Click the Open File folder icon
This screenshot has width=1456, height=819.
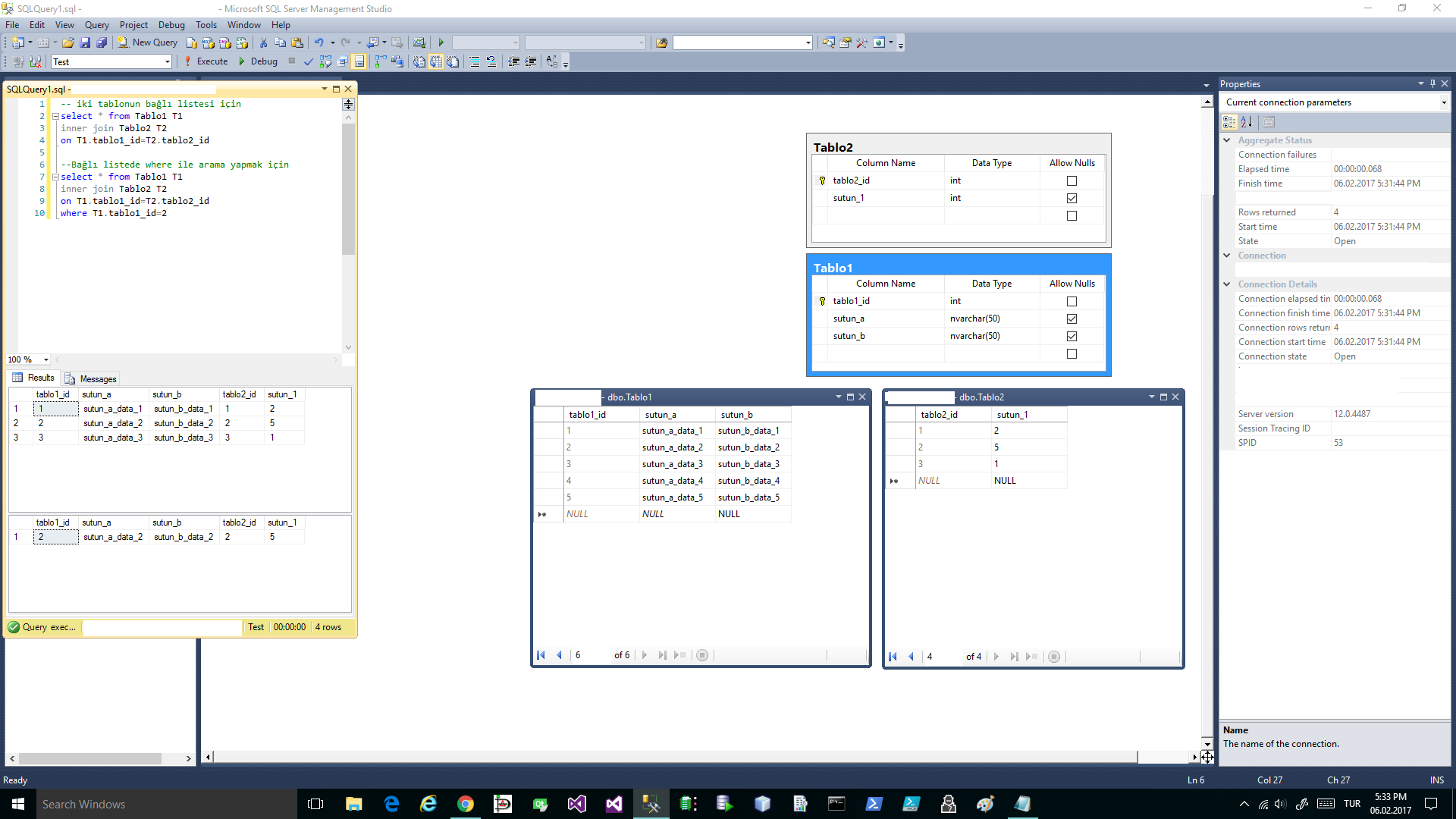[68, 42]
